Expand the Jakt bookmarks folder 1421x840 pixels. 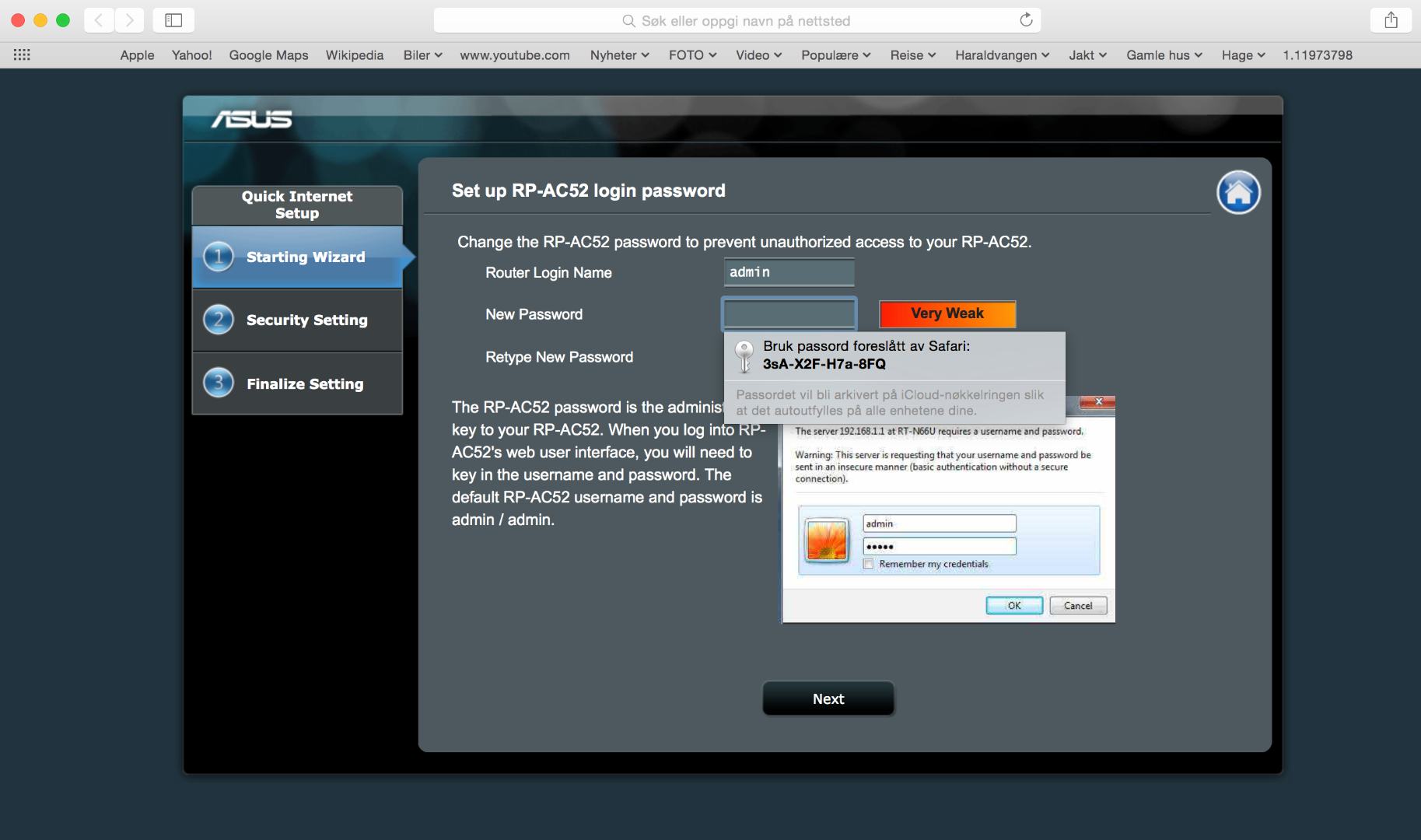coord(1088,55)
